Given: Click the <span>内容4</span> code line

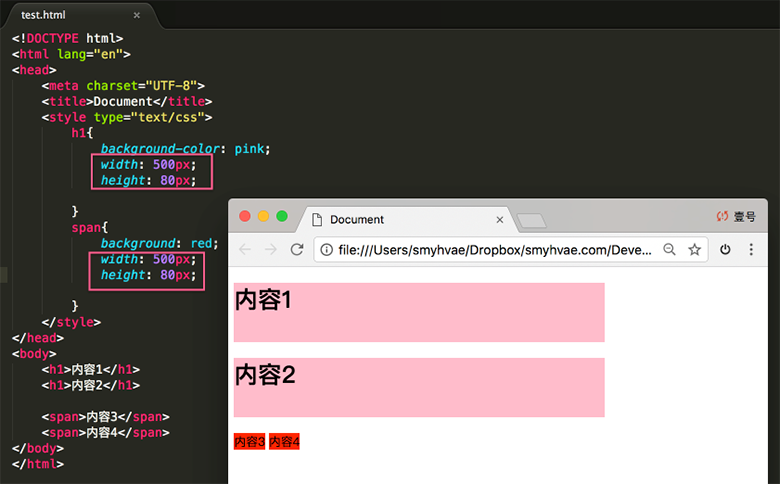Looking at the screenshot, I should point(106,433).
